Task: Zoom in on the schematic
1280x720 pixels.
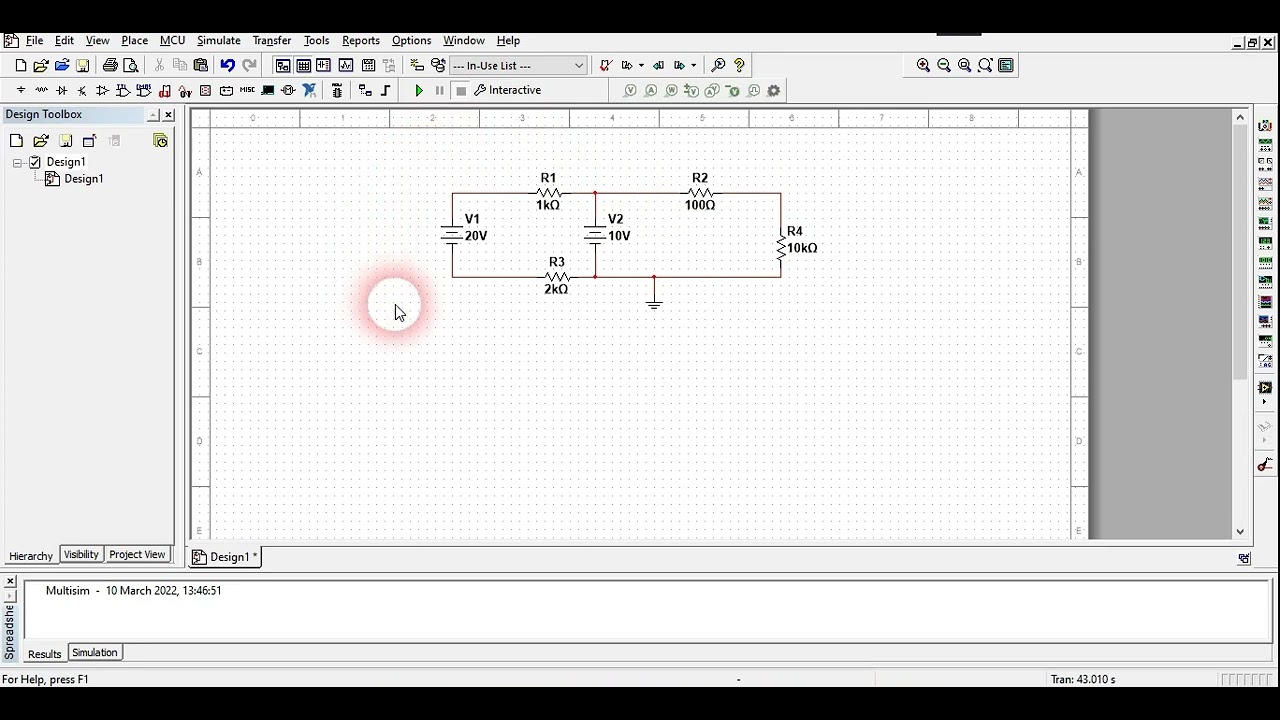Action: pos(923,65)
